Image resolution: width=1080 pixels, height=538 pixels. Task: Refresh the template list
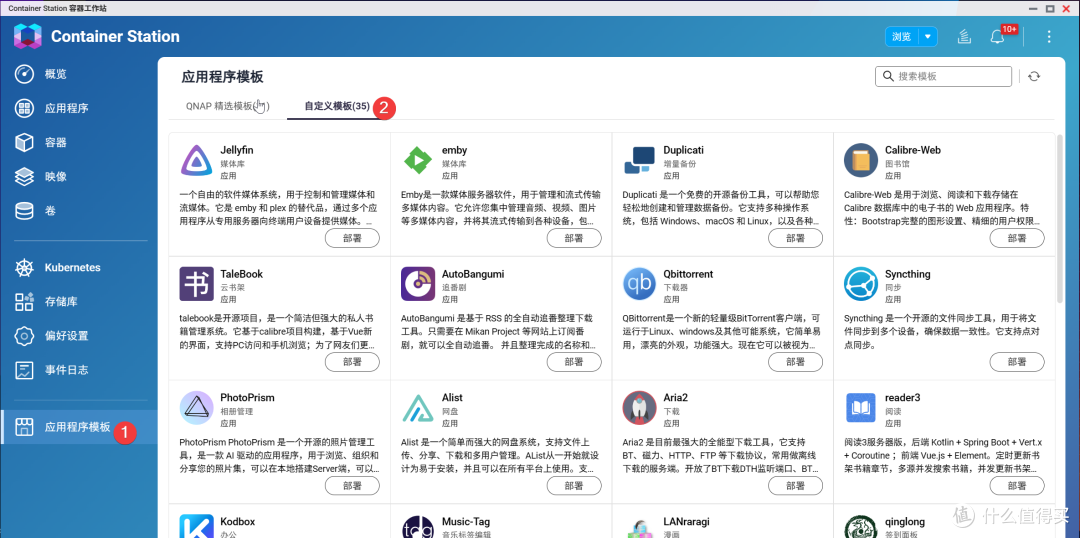coord(1034,76)
